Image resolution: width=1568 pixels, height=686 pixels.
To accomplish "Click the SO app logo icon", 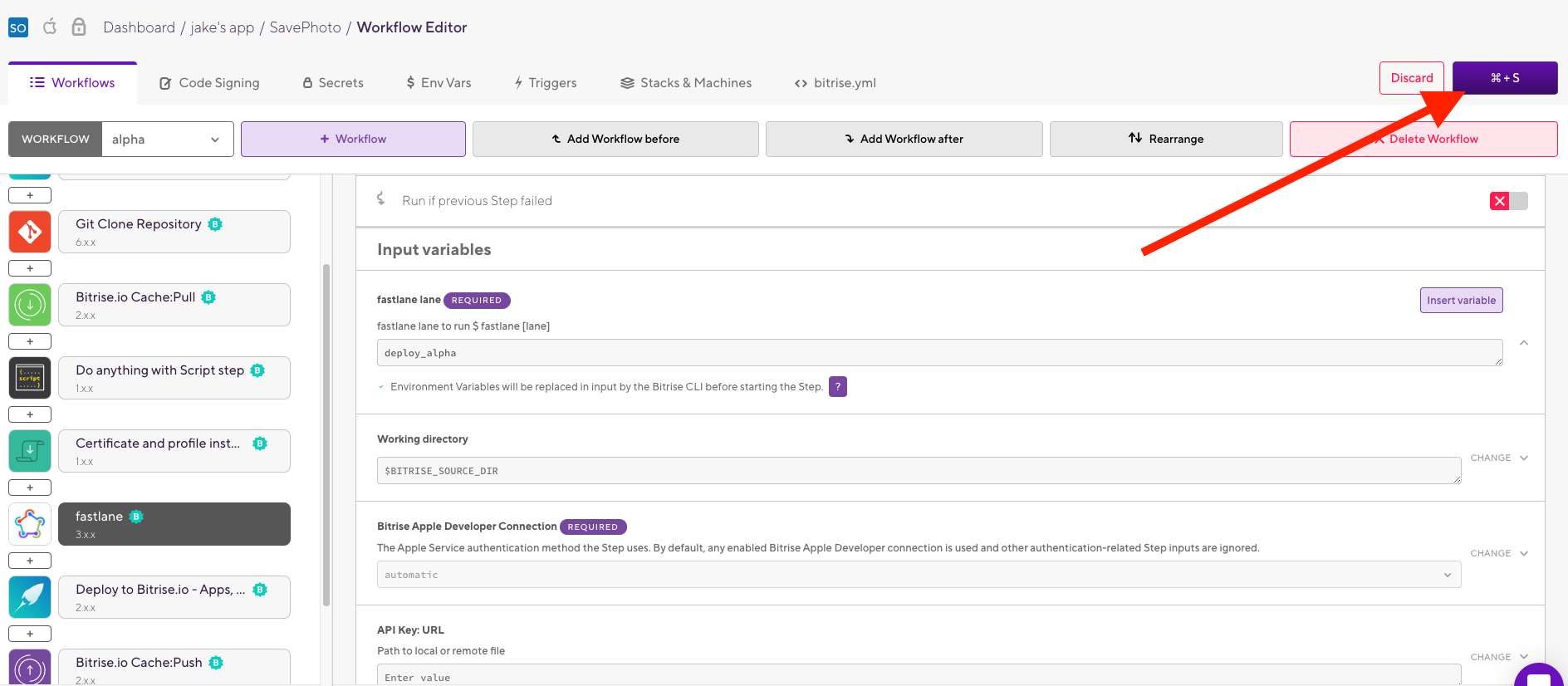I will coord(17,27).
